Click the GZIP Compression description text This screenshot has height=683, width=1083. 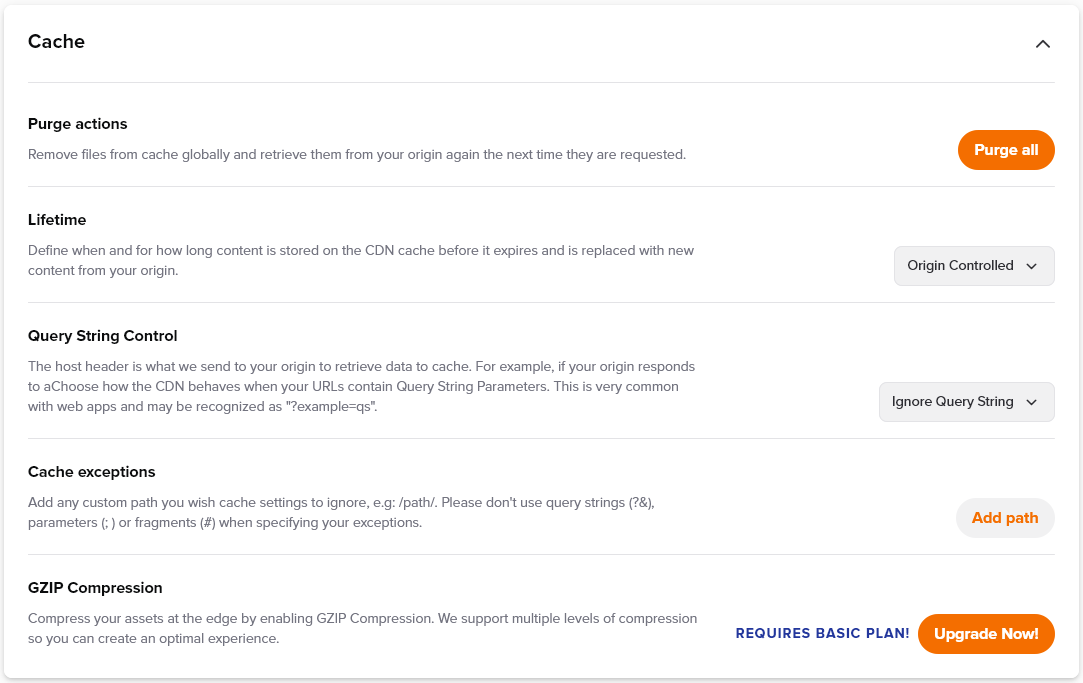[x=362, y=628]
